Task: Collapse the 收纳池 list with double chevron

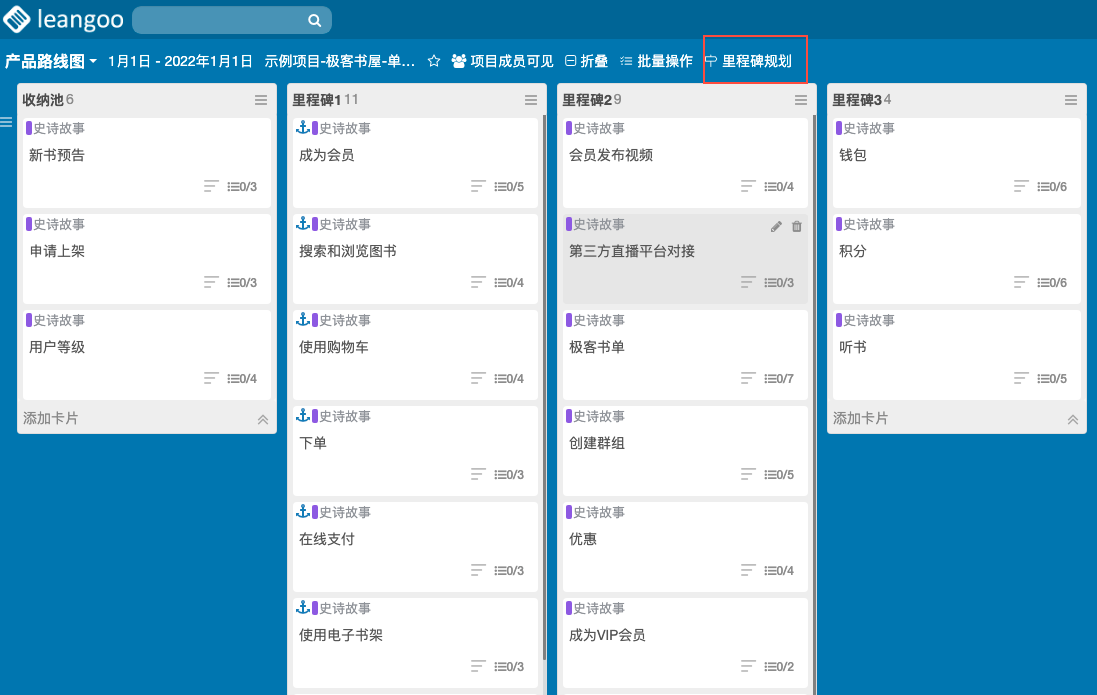Action: pyautogui.click(x=263, y=419)
